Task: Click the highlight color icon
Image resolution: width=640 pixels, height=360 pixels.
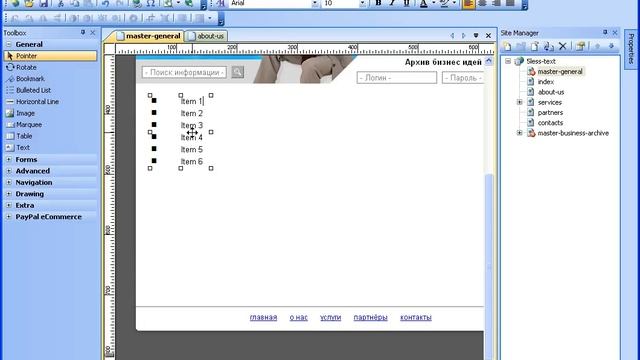Action: [444, 3]
